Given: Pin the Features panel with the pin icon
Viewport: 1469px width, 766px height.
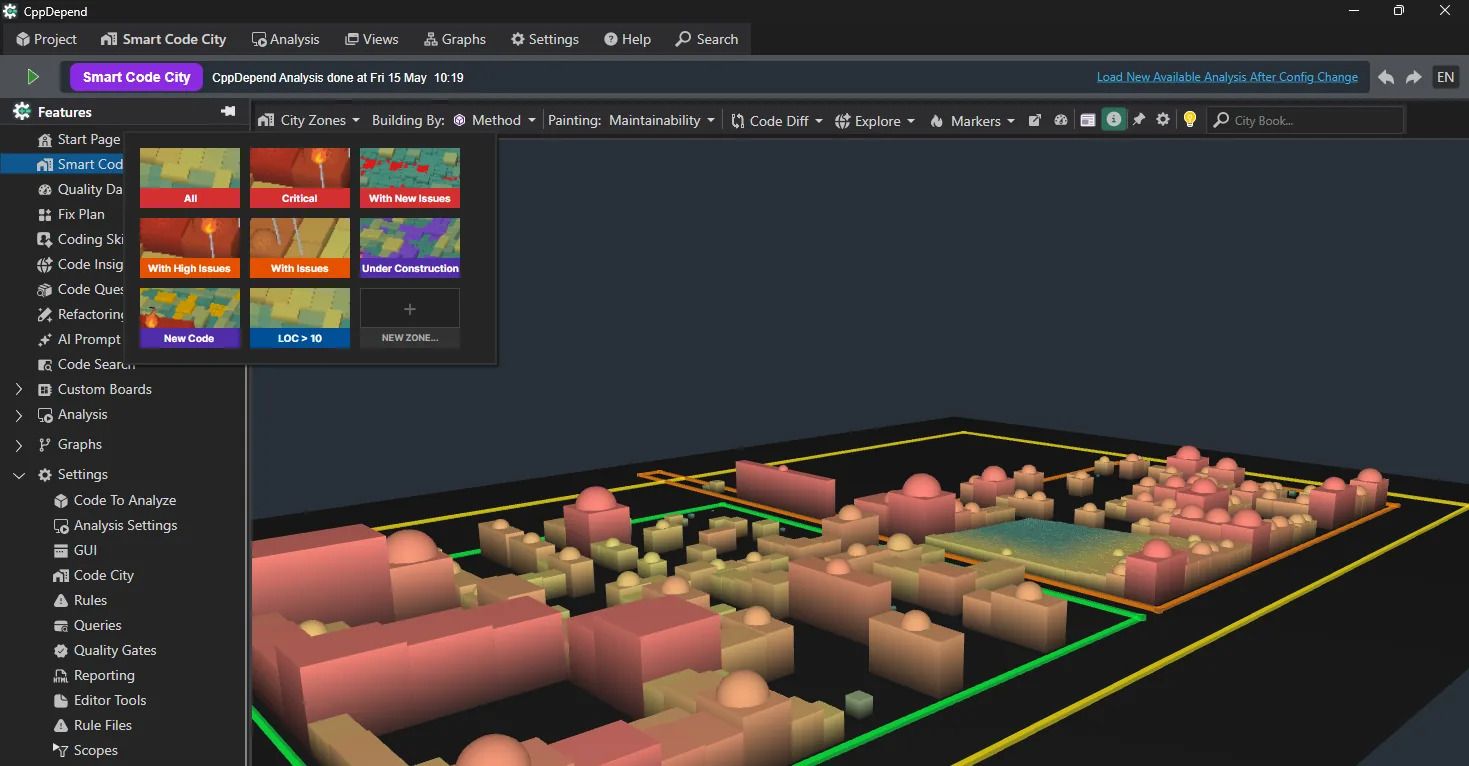Looking at the screenshot, I should [228, 112].
